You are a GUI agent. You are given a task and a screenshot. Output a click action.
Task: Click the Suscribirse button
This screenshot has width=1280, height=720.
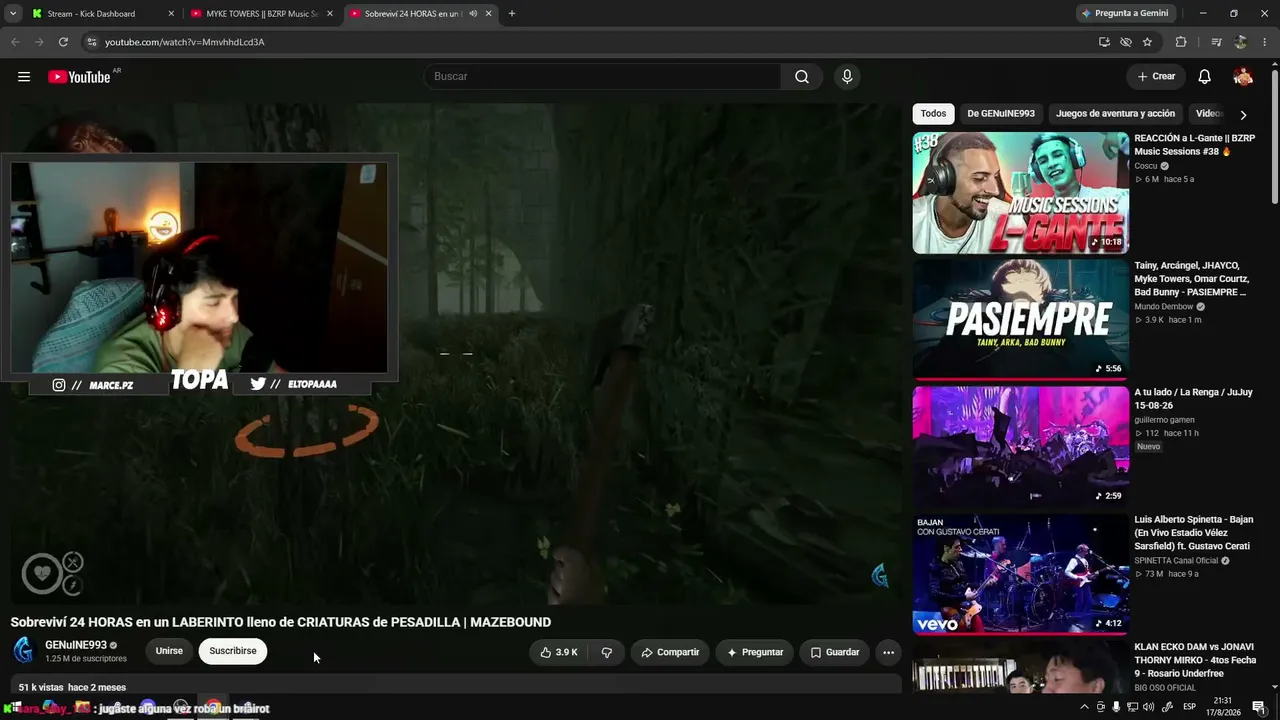click(233, 651)
